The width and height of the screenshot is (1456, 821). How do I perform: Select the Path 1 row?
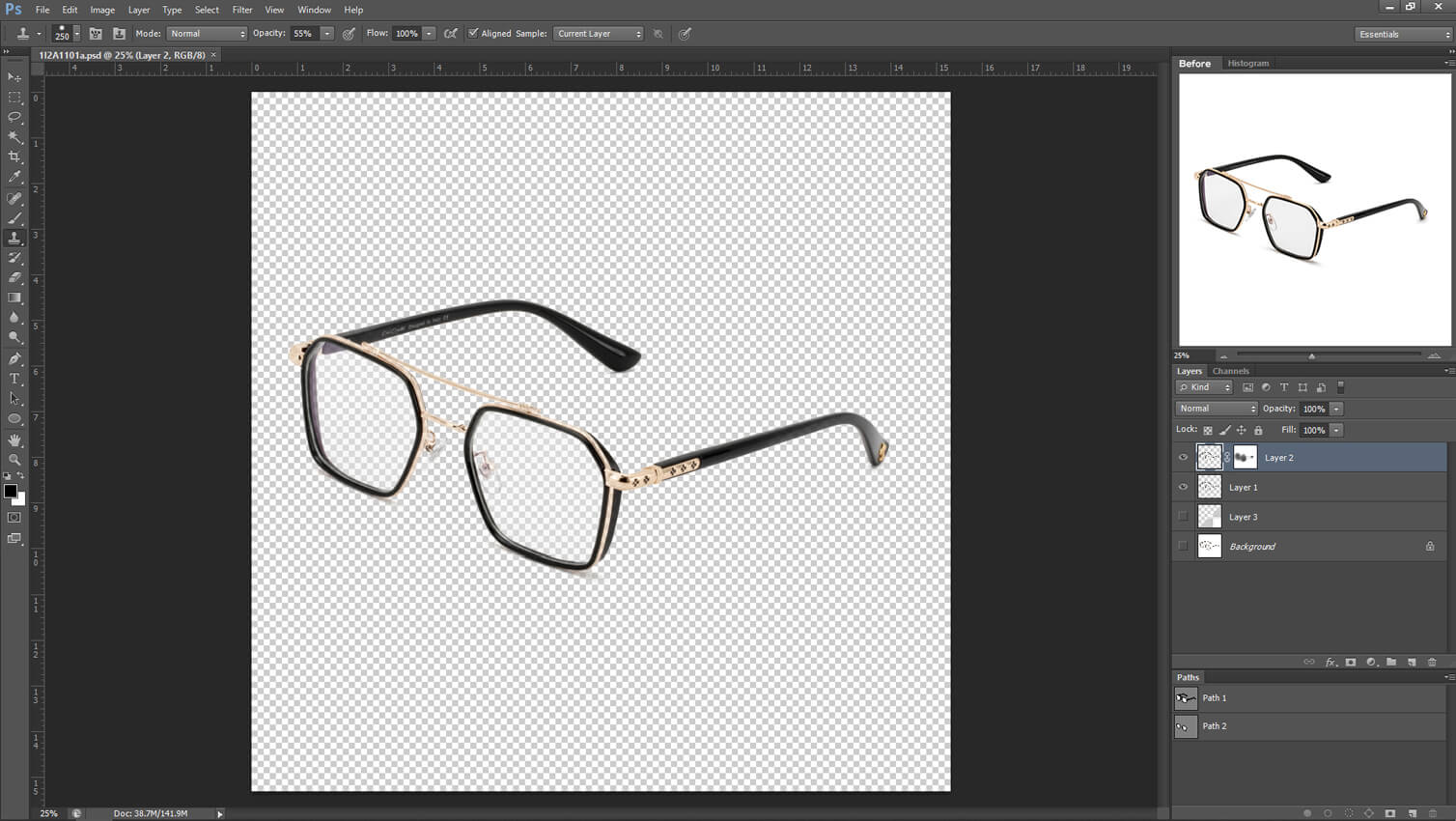click(1311, 697)
